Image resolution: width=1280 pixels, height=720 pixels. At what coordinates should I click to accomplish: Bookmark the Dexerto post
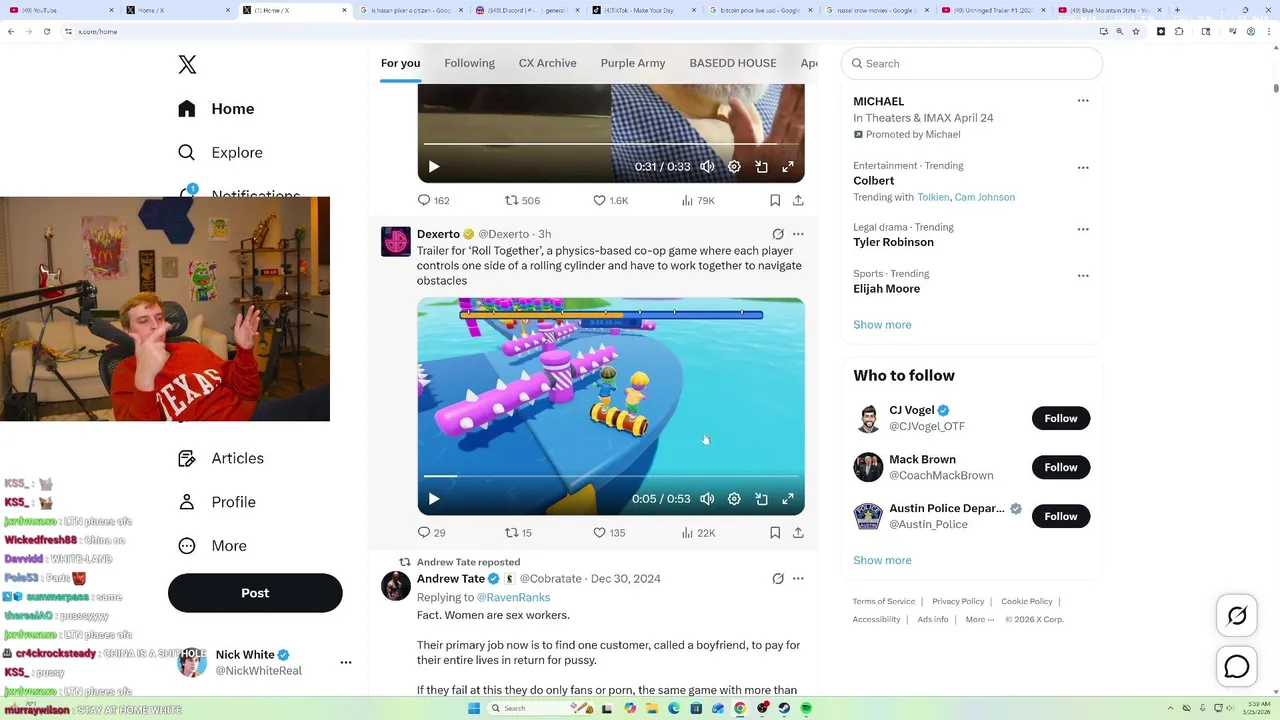coord(775,533)
